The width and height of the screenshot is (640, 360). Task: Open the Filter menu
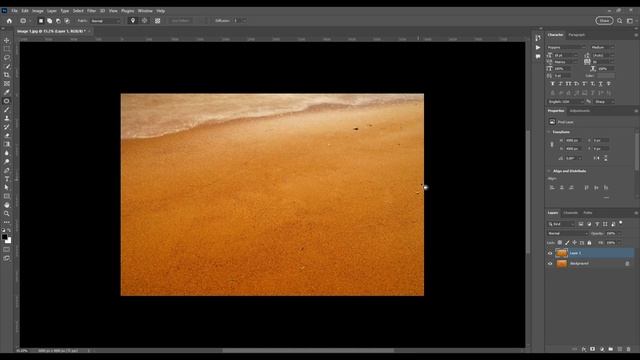click(x=91, y=11)
